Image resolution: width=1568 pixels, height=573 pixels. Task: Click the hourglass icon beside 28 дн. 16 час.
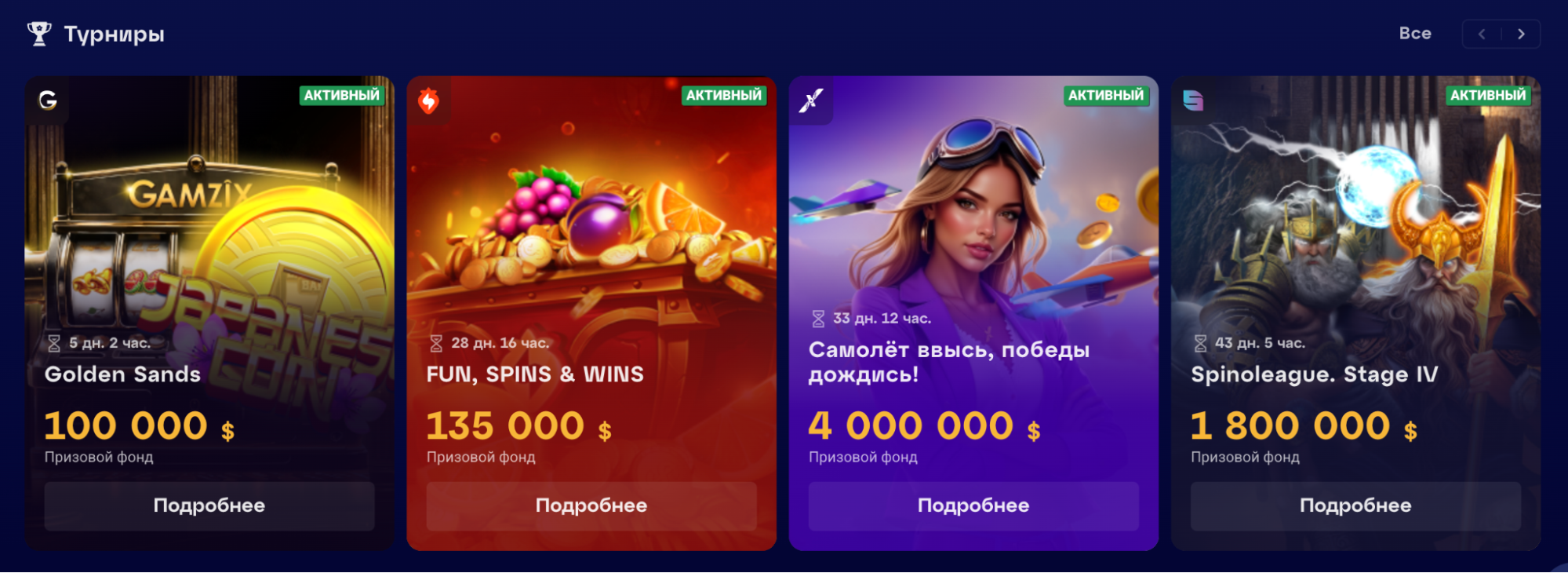tap(436, 343)
